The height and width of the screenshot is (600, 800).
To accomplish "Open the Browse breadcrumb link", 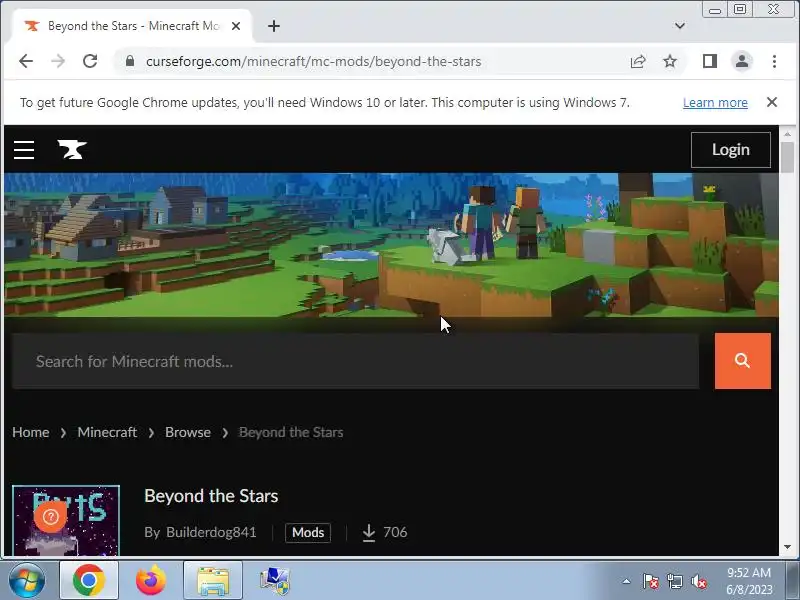I will coord(188,432).
